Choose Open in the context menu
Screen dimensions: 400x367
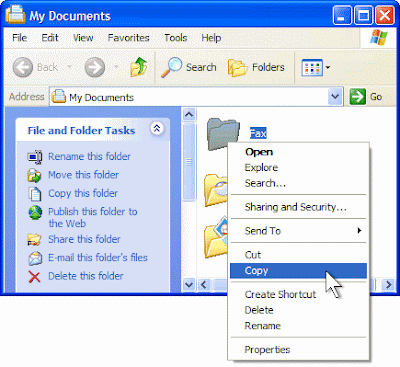[299, 152]
